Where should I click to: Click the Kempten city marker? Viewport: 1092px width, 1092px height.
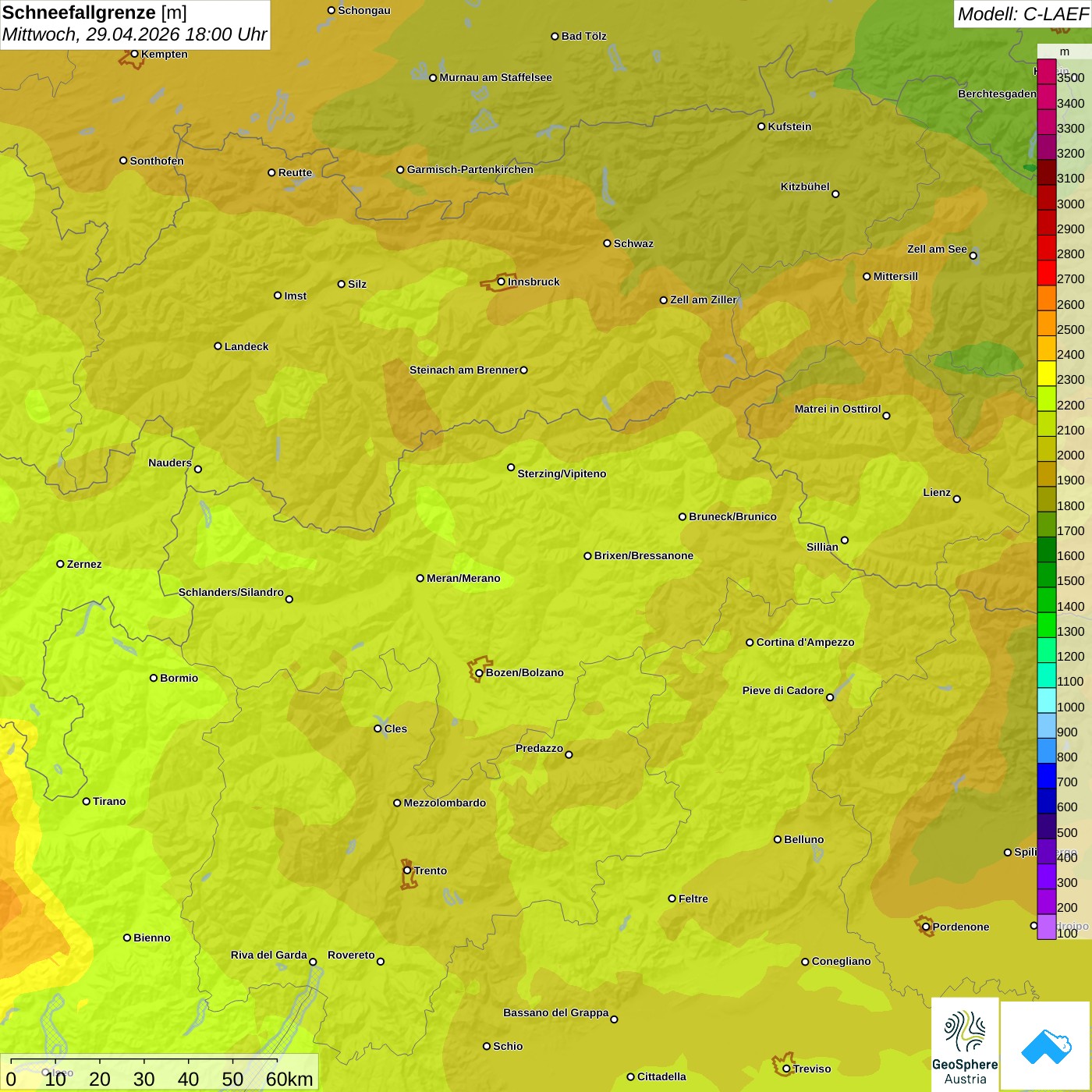pos(134,54)
